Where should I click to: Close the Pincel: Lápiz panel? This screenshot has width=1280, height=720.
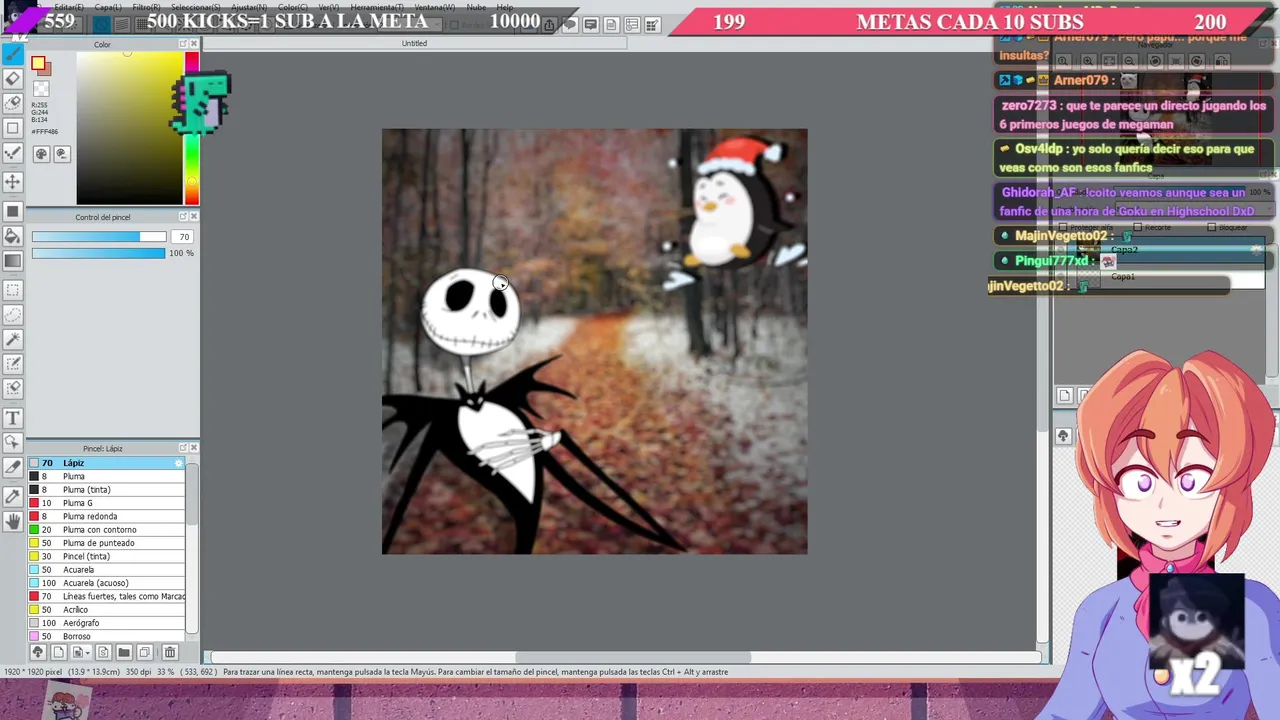coord(194,448)
